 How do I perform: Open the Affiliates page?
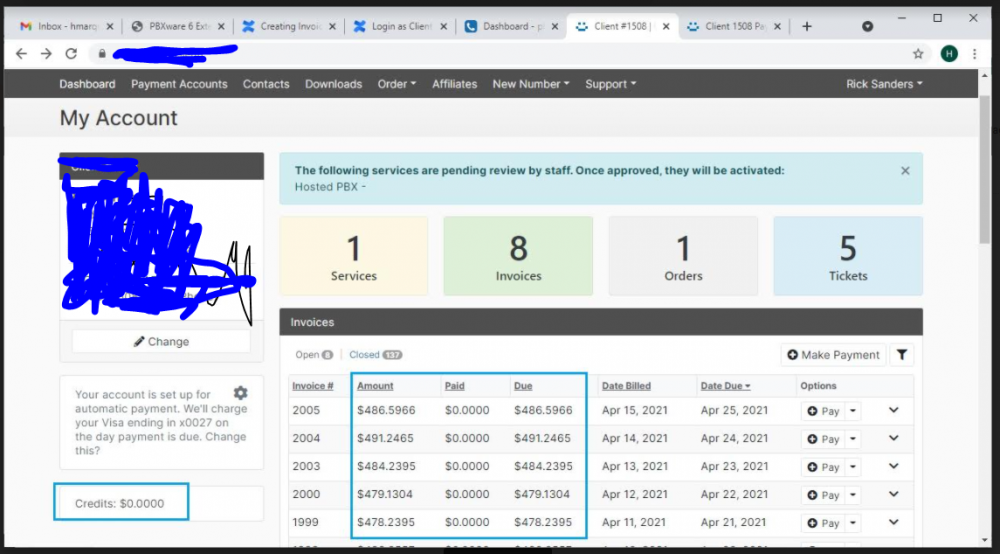(454, 84)
